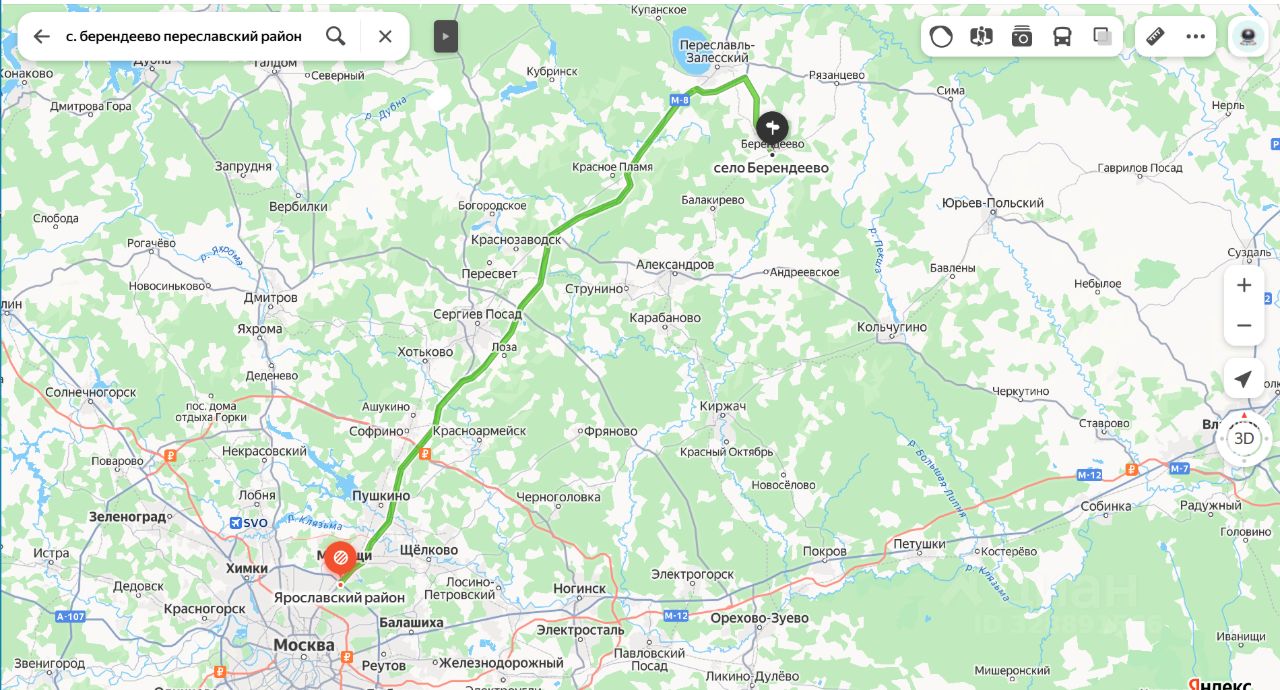This screenshot has width=1280, height=690.
Task: Click the Переславль-Залесский city label
Action: pyautogui.click(x=714, y=52)
